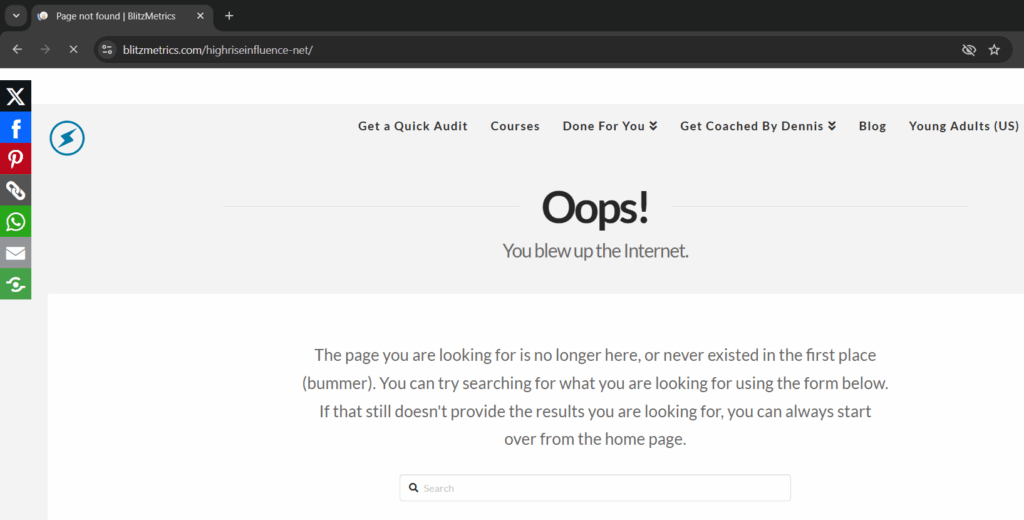Toggle the tracking protection eye icon
This screenshot has height=520, width=1024.
pyautogui.click(x=968, y=49)
